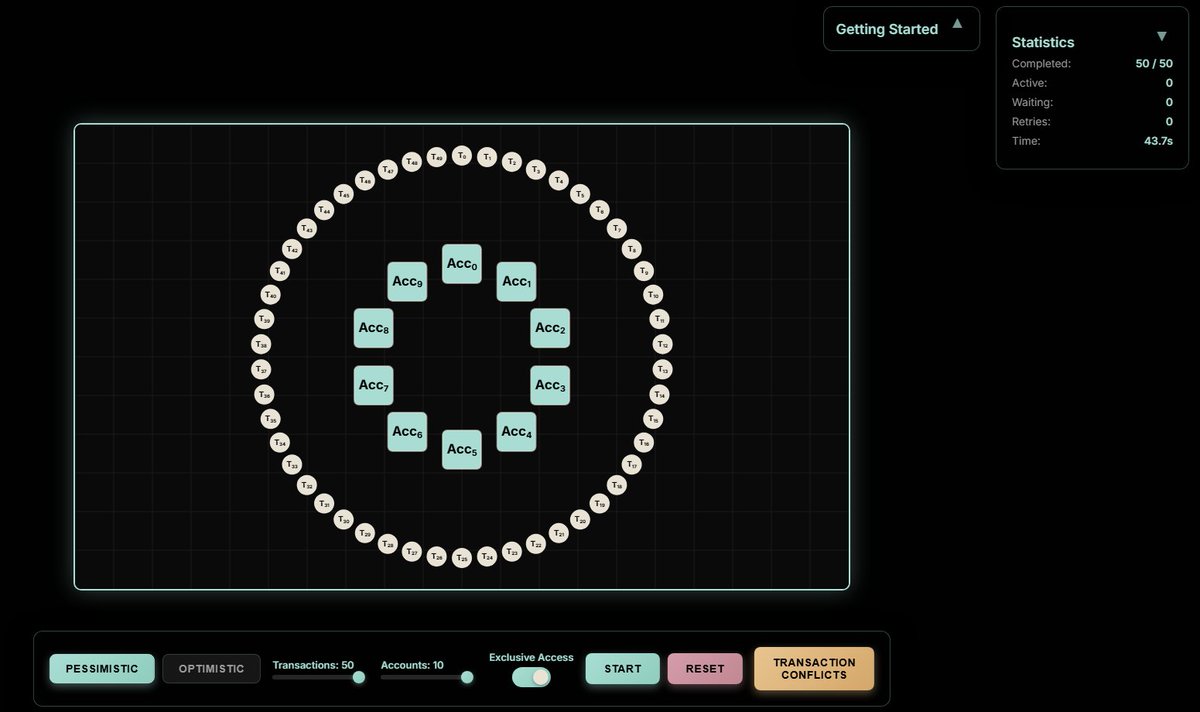Image resolution: width=1200 pixels, height=712 pixels.
Task: Collapse the Statistics panel arrow
Action: point(1161,36)
